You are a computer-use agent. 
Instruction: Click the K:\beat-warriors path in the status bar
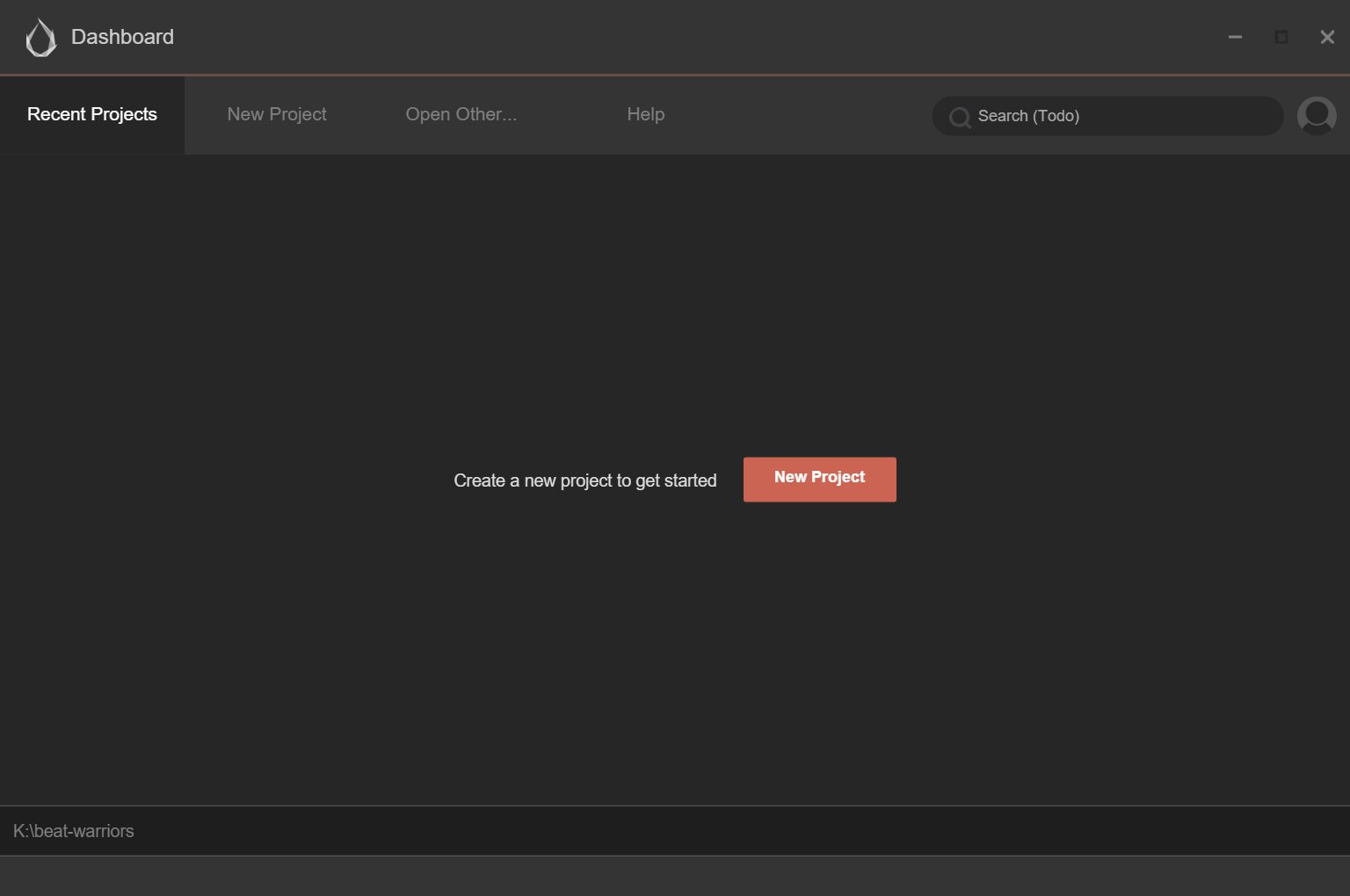pos(73,830)
